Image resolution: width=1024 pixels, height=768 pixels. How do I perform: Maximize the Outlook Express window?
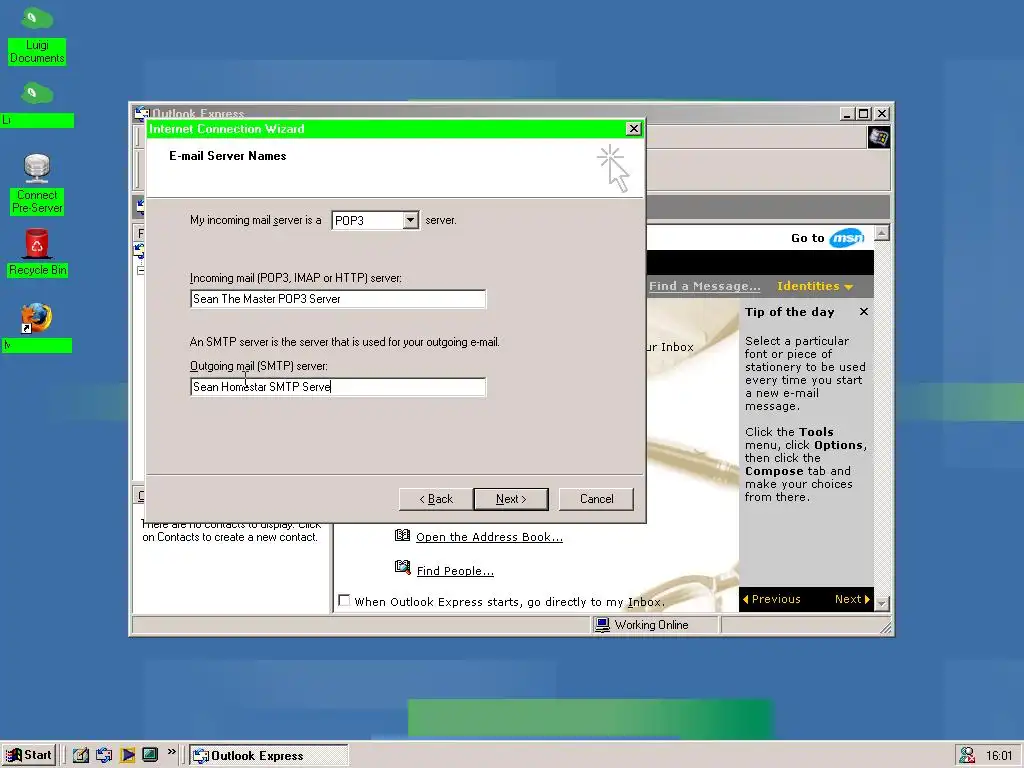(x=863, y=114)
